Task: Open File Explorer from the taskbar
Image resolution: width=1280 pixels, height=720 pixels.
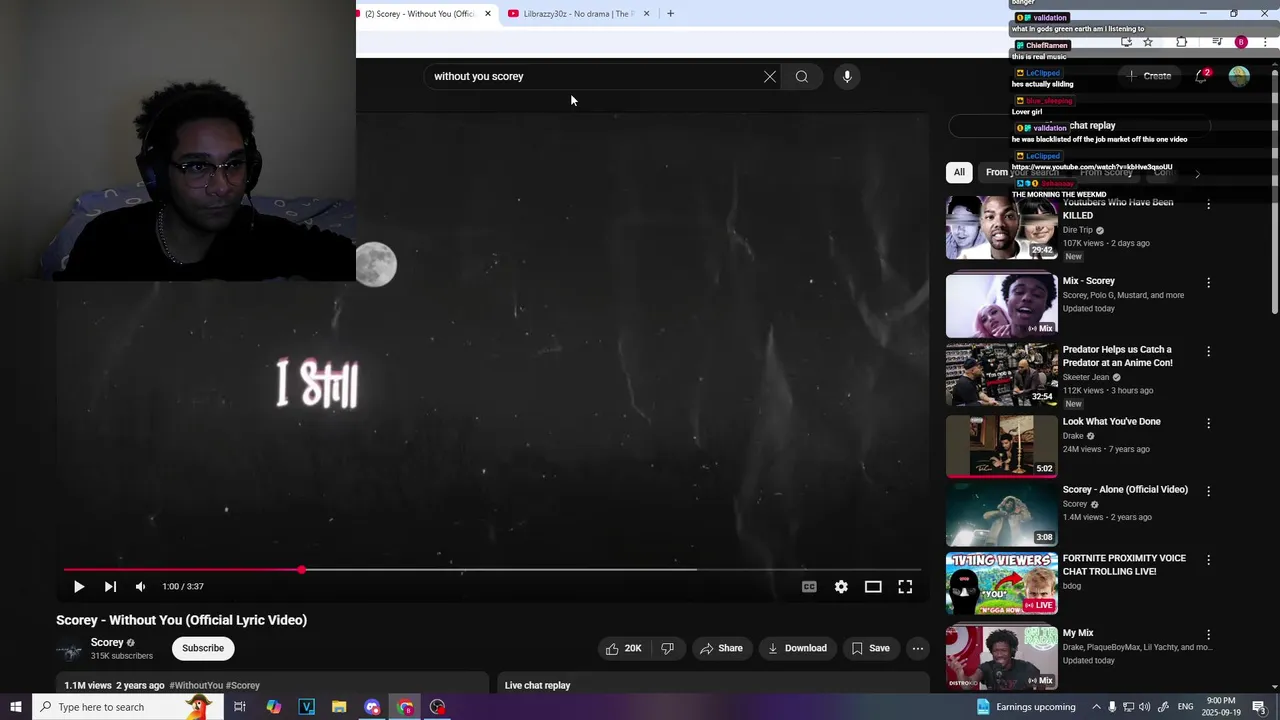Action: (x=339, y=707)
